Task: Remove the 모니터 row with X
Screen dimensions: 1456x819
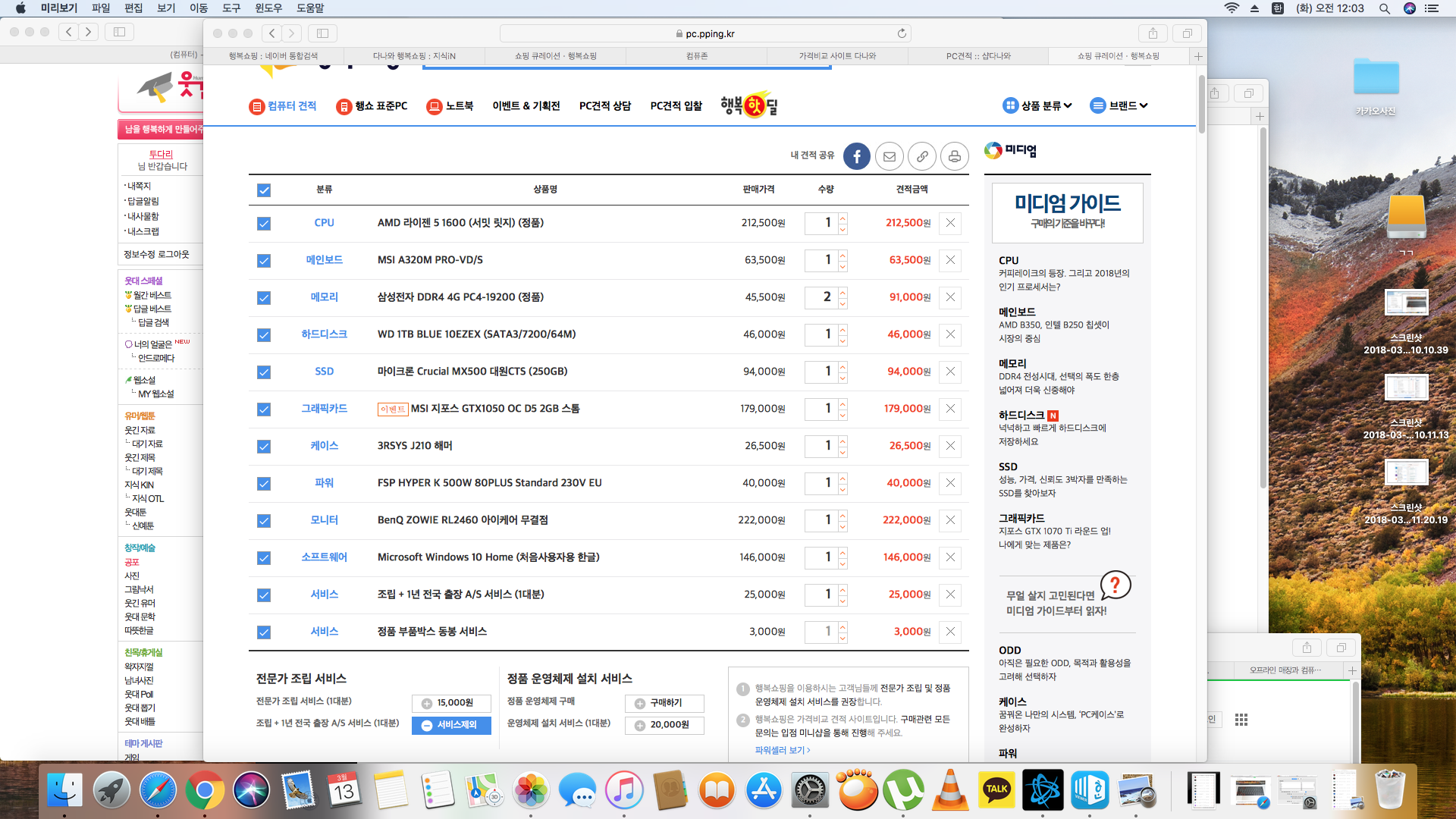Action: coord(950,520)
